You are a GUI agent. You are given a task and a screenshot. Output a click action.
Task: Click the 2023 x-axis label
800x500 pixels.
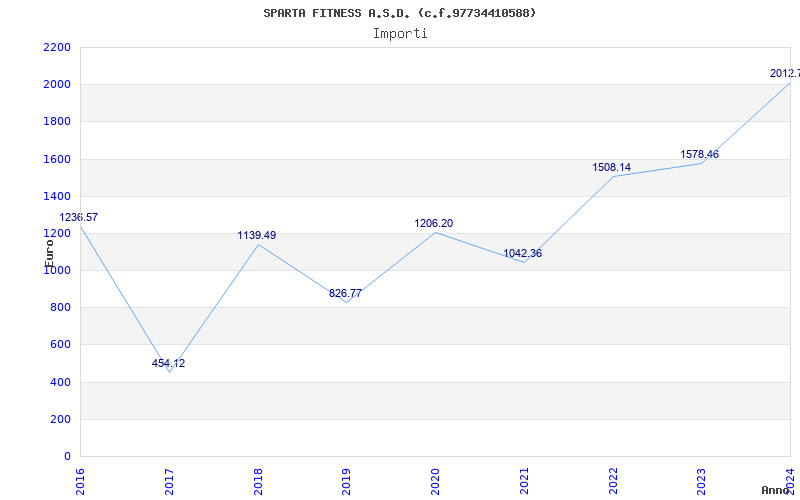tap(702, 482)
